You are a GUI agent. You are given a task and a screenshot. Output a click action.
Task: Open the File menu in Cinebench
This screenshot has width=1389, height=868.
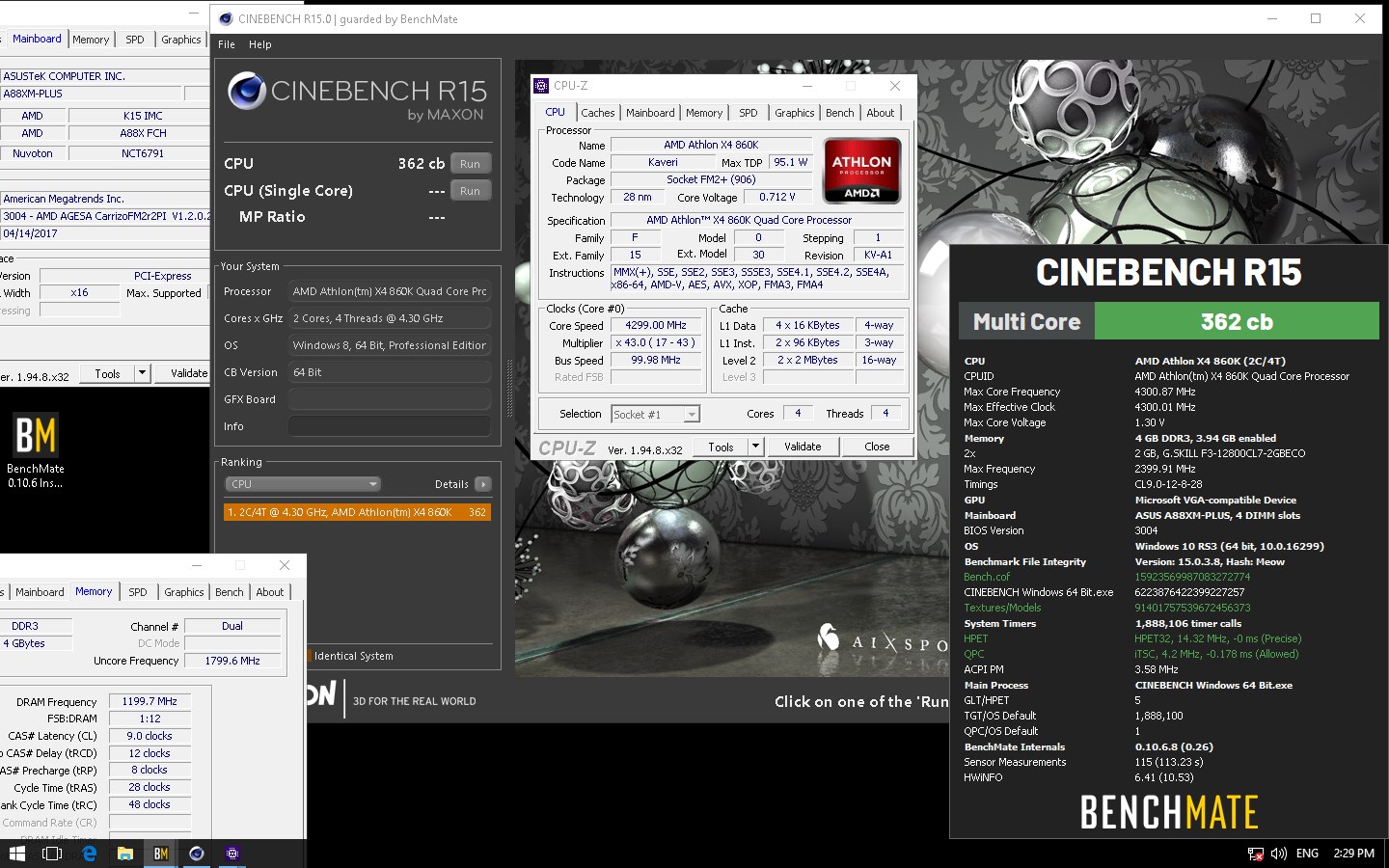pyautogui.click(x=227, y=44)
